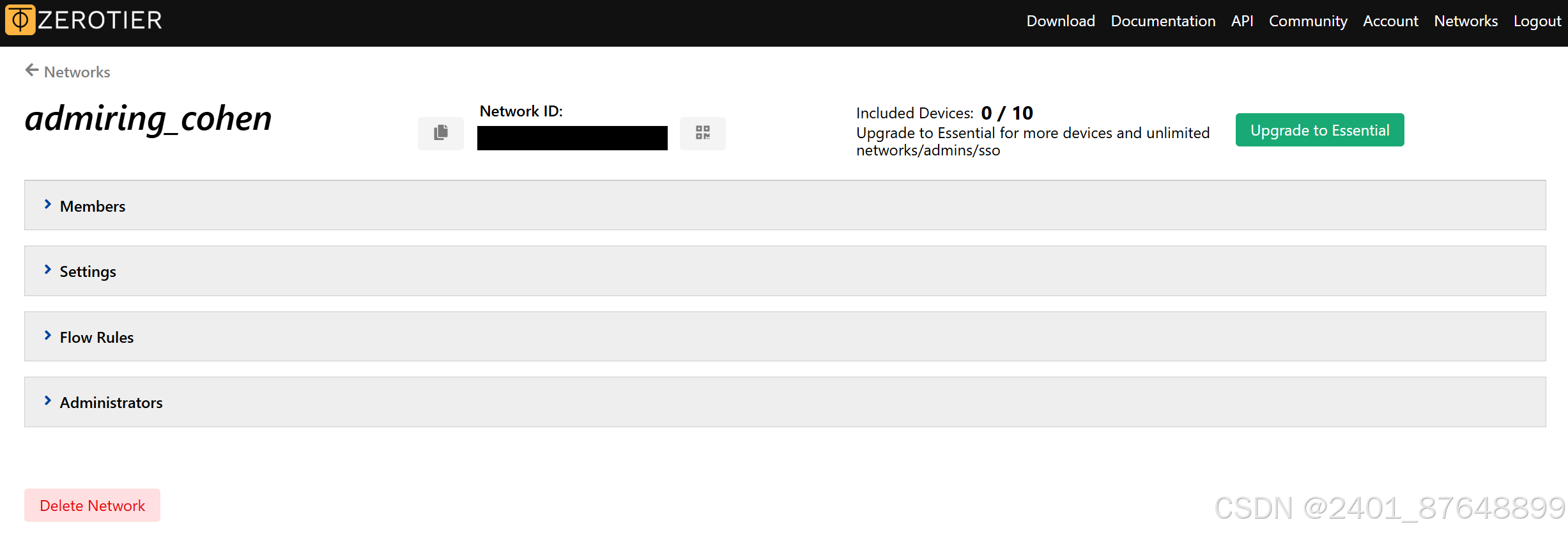Click the back arrow to Networks
The width and height of the screenshot is (1568, 534).
tap(32, 70)
